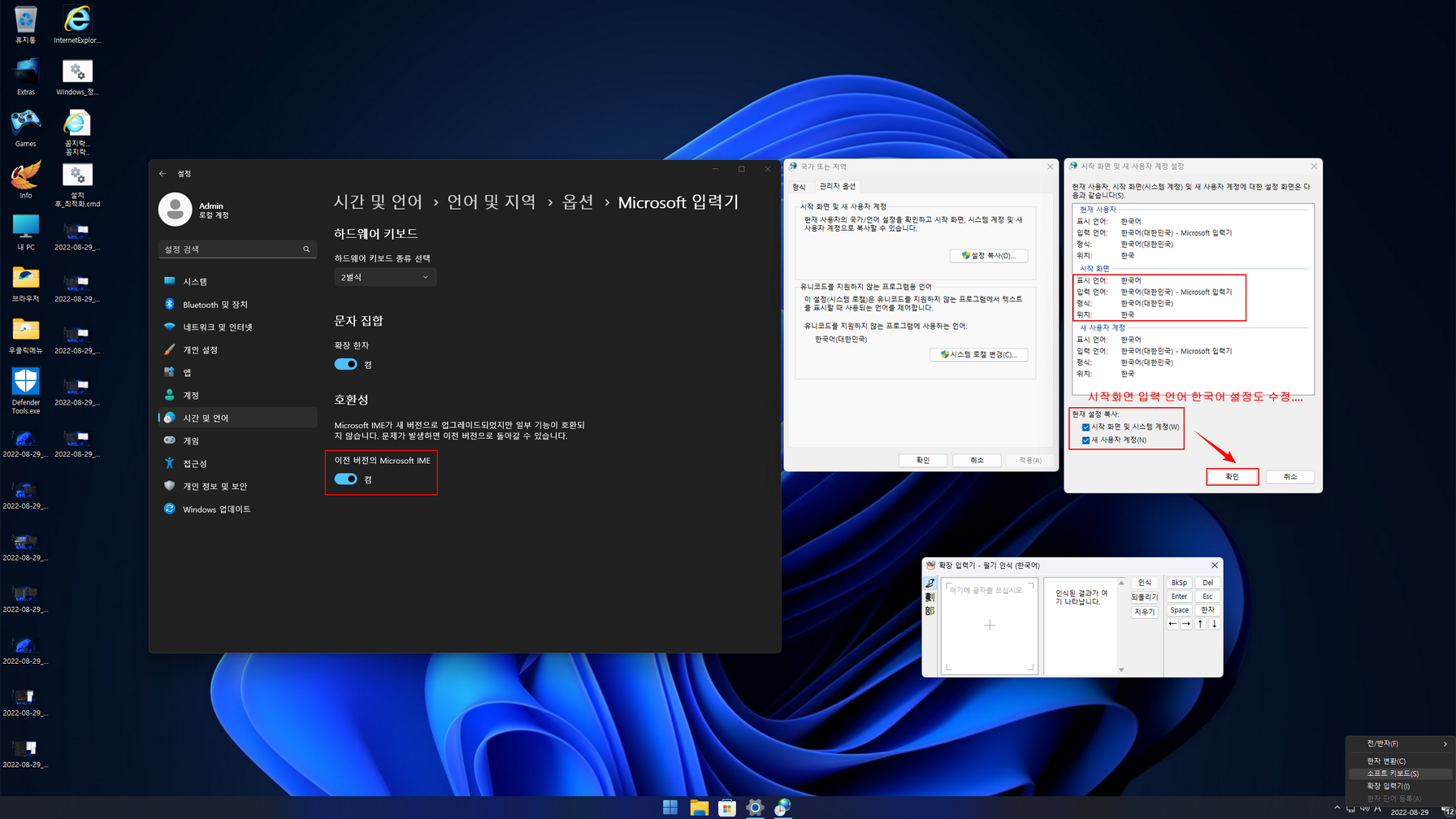This screenshot has height=819, width=1456.
Task: Click 언어 및 지역 breadcrumb link
Action: pyautogui.click(x=491, y=201)
